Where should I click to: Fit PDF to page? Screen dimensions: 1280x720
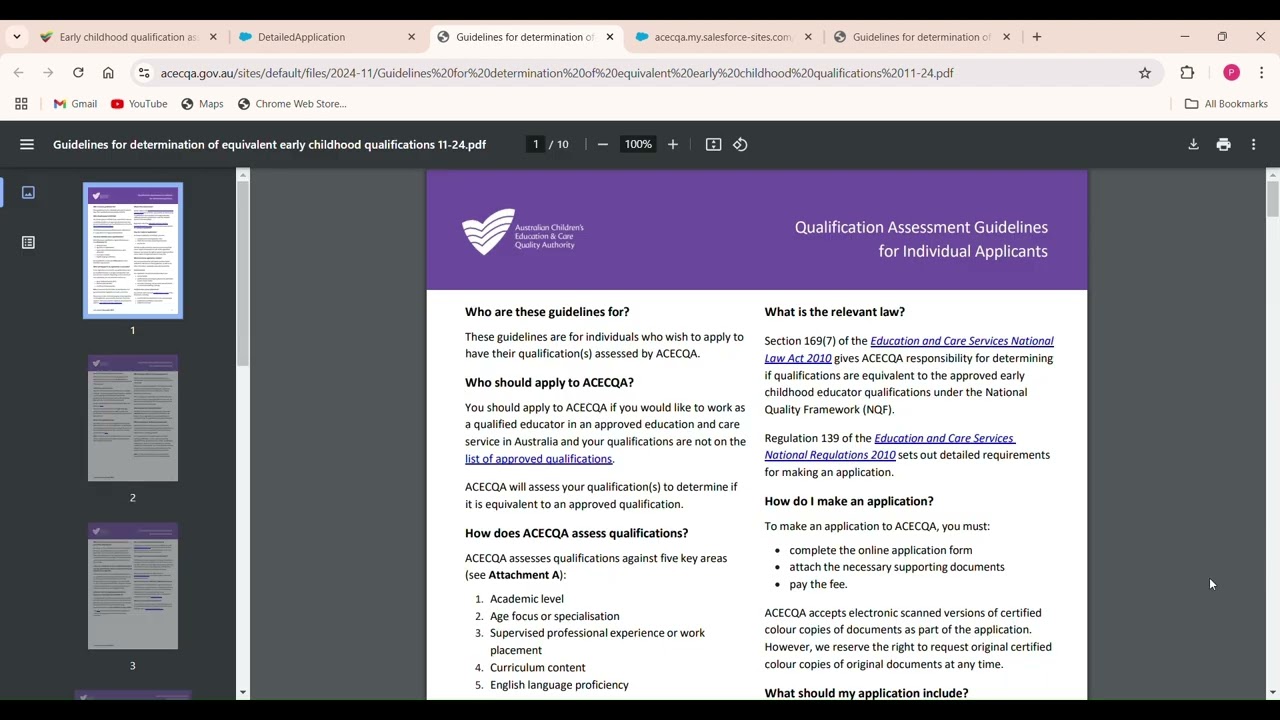[x=713, y=145]
